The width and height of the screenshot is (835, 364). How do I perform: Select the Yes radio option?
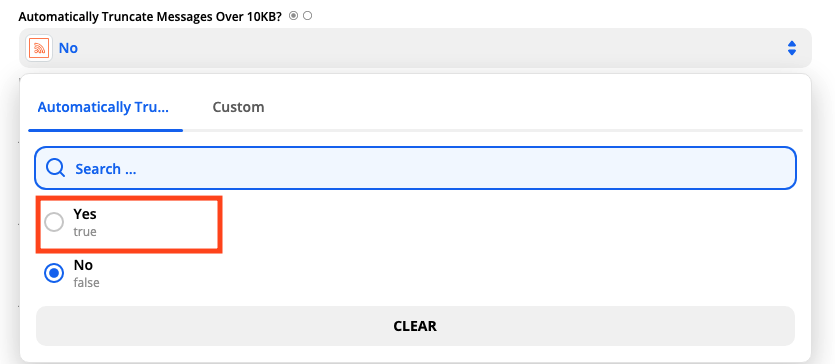click(x=54, y=222)
